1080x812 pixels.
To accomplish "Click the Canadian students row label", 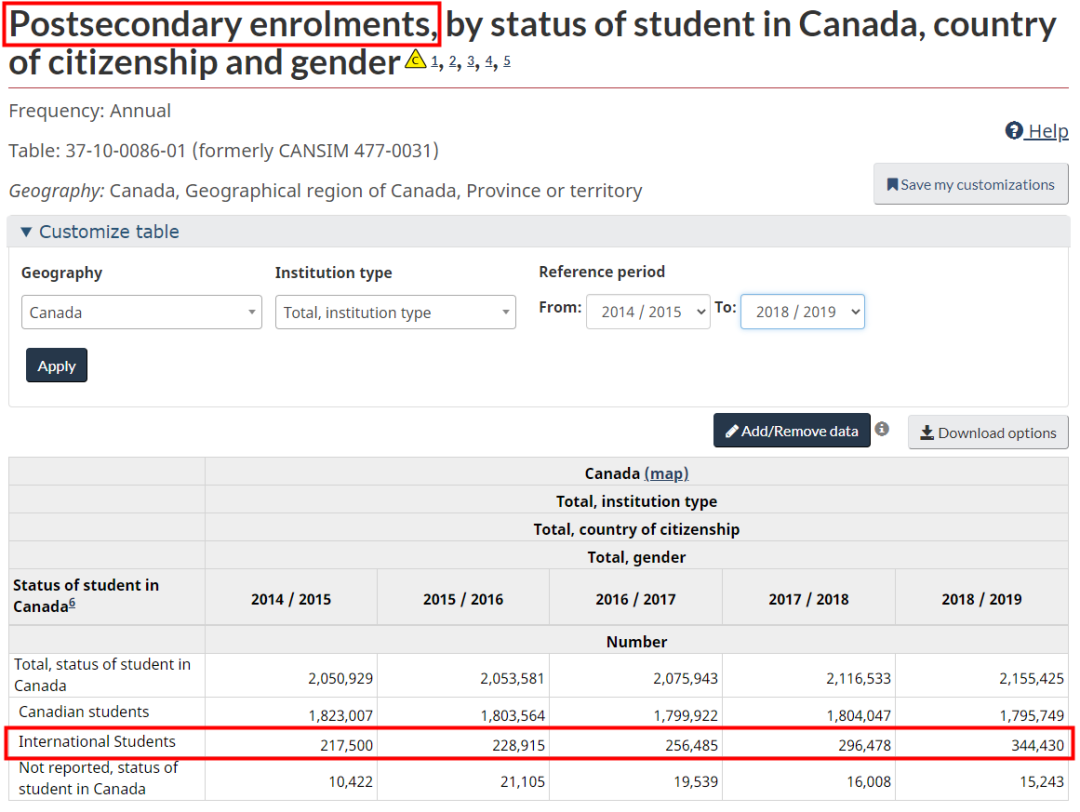I will [x=84, y=712].
